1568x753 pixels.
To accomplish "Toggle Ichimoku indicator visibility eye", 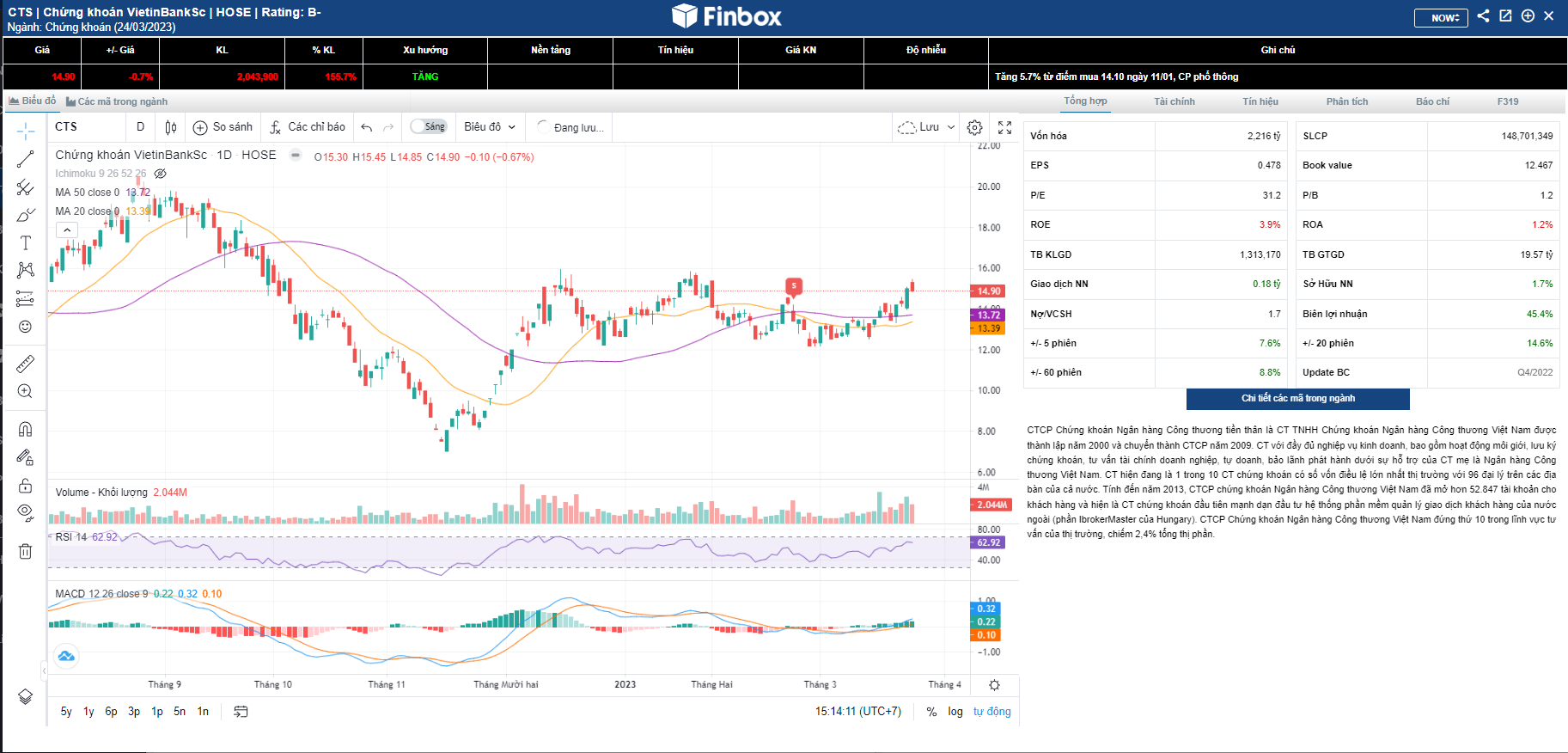I will pos(160,174).
